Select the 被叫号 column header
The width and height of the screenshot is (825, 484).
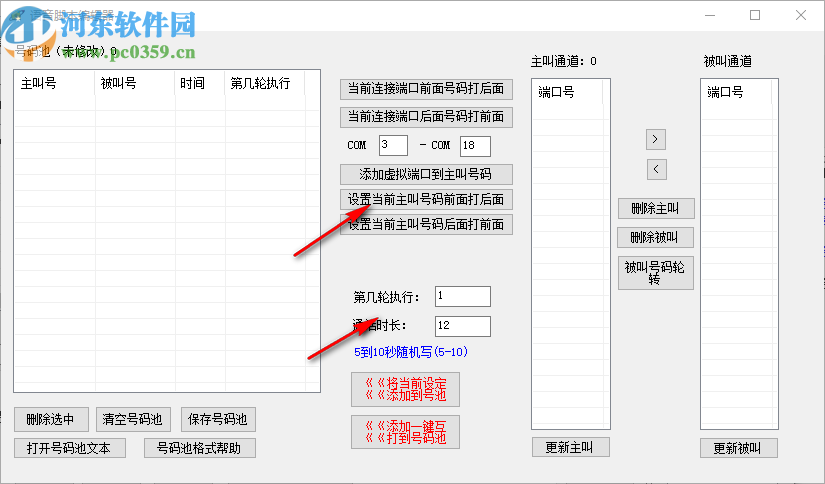(135, 83)
